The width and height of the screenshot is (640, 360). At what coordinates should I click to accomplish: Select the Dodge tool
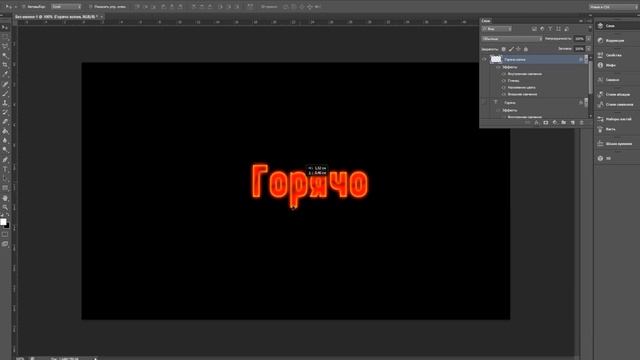click(5, 150)
